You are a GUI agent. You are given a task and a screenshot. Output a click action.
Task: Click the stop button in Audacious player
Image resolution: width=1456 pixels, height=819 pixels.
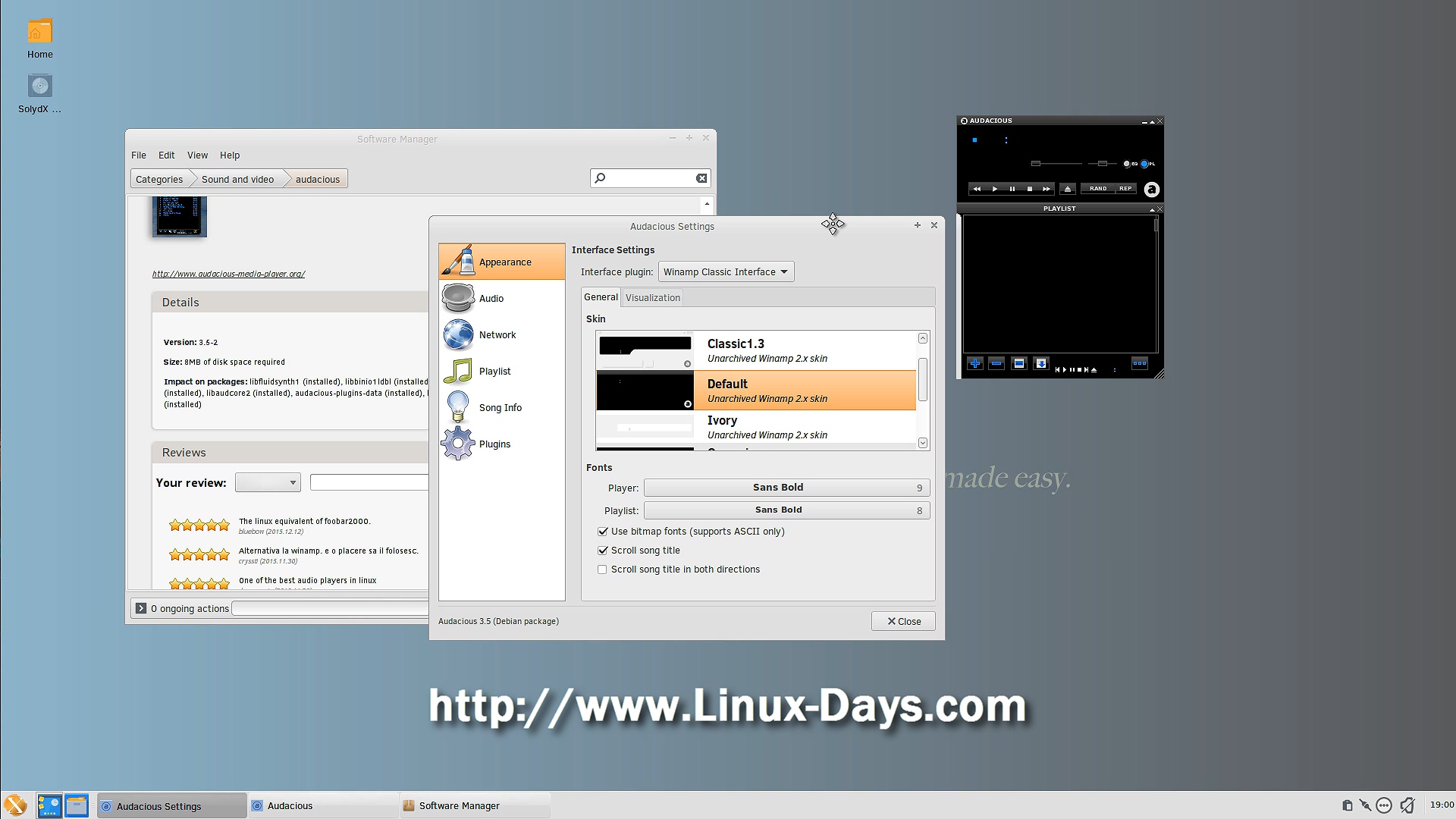coord(1029,189)
